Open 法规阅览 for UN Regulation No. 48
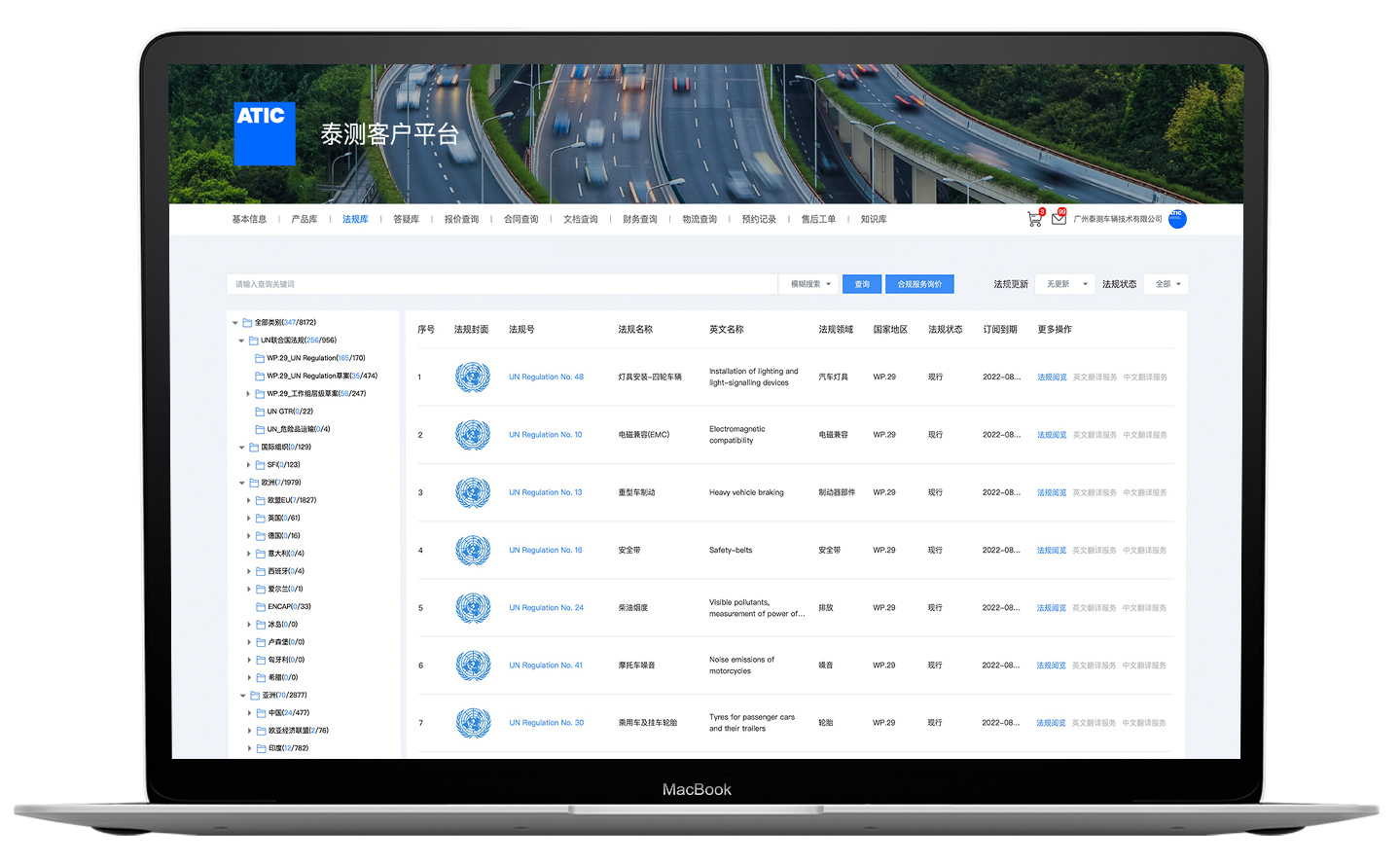The image size is (1400, 864). pyautogui.click(x=1051, y=377)
